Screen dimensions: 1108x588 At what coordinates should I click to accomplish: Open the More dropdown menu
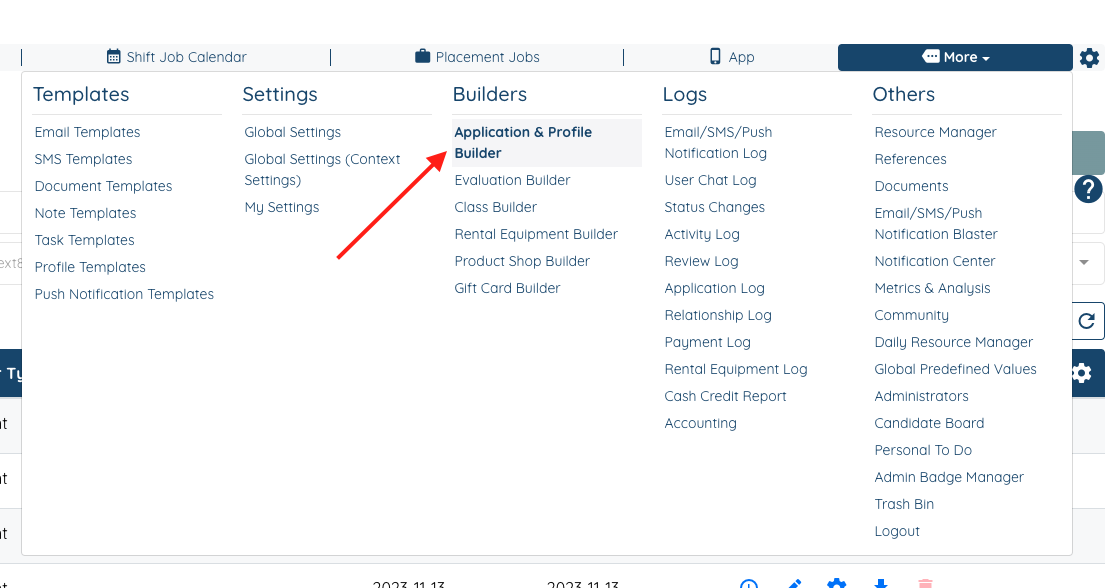tap(954, 57)
